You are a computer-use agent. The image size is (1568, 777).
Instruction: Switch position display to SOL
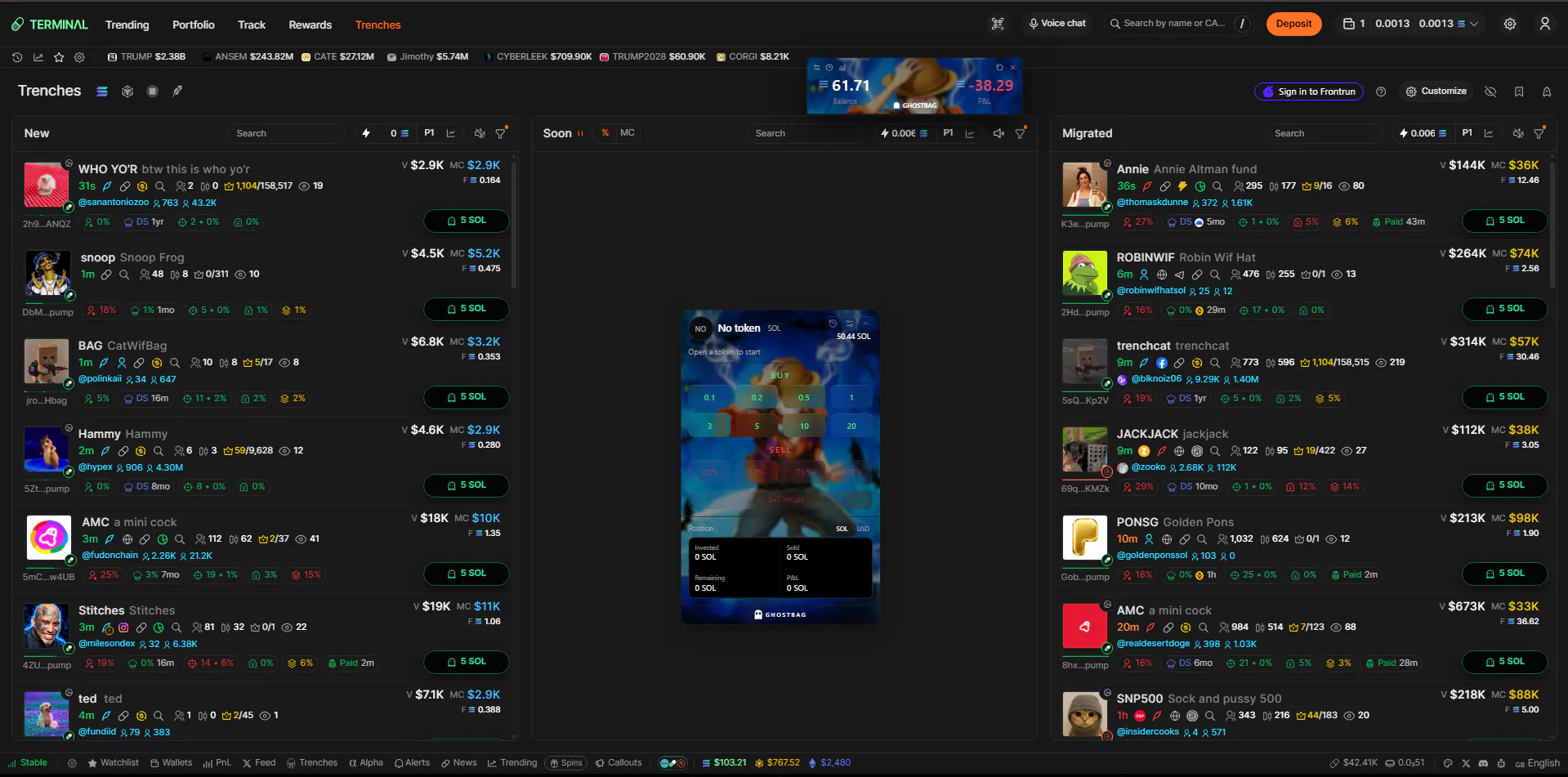pos(842,529)
